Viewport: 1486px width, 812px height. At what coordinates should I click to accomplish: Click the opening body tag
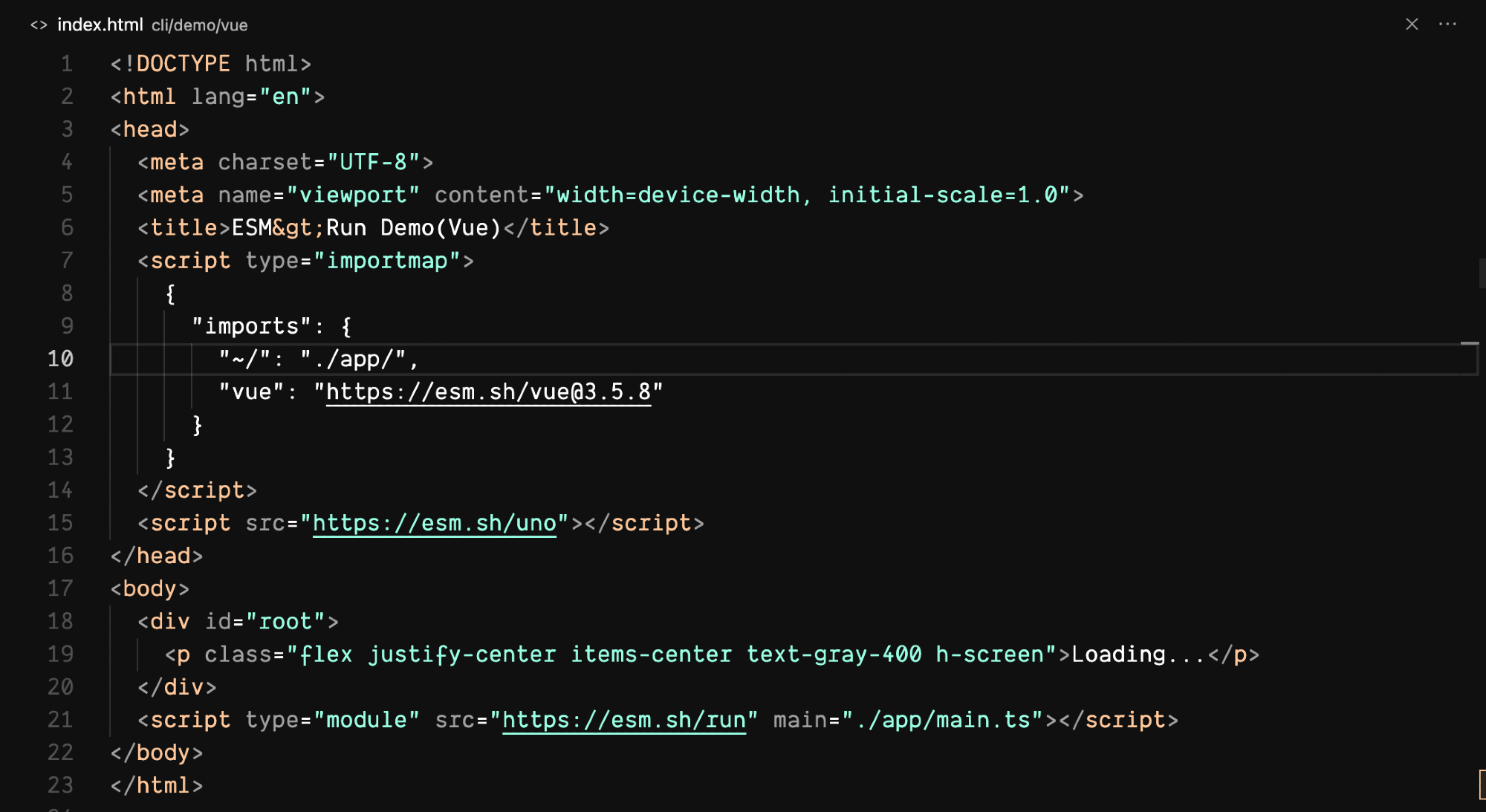(150, 588)
